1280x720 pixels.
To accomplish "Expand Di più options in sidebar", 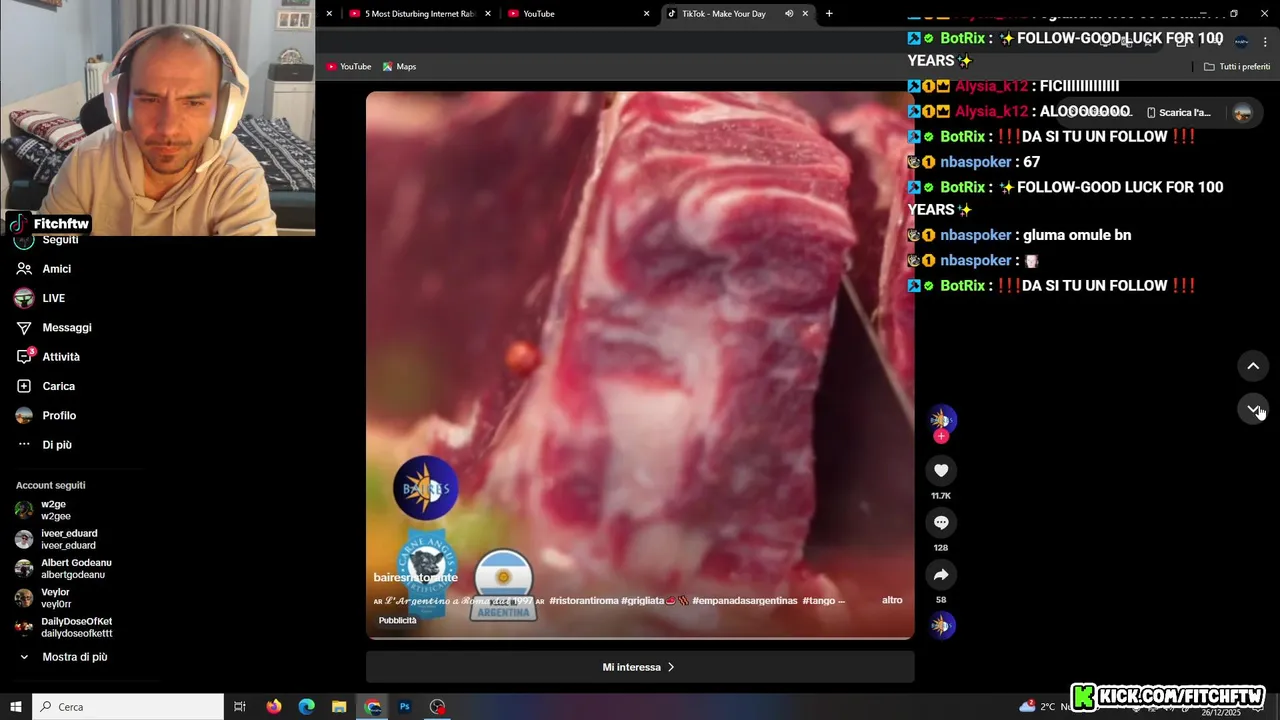I will [x=57, y=445].
